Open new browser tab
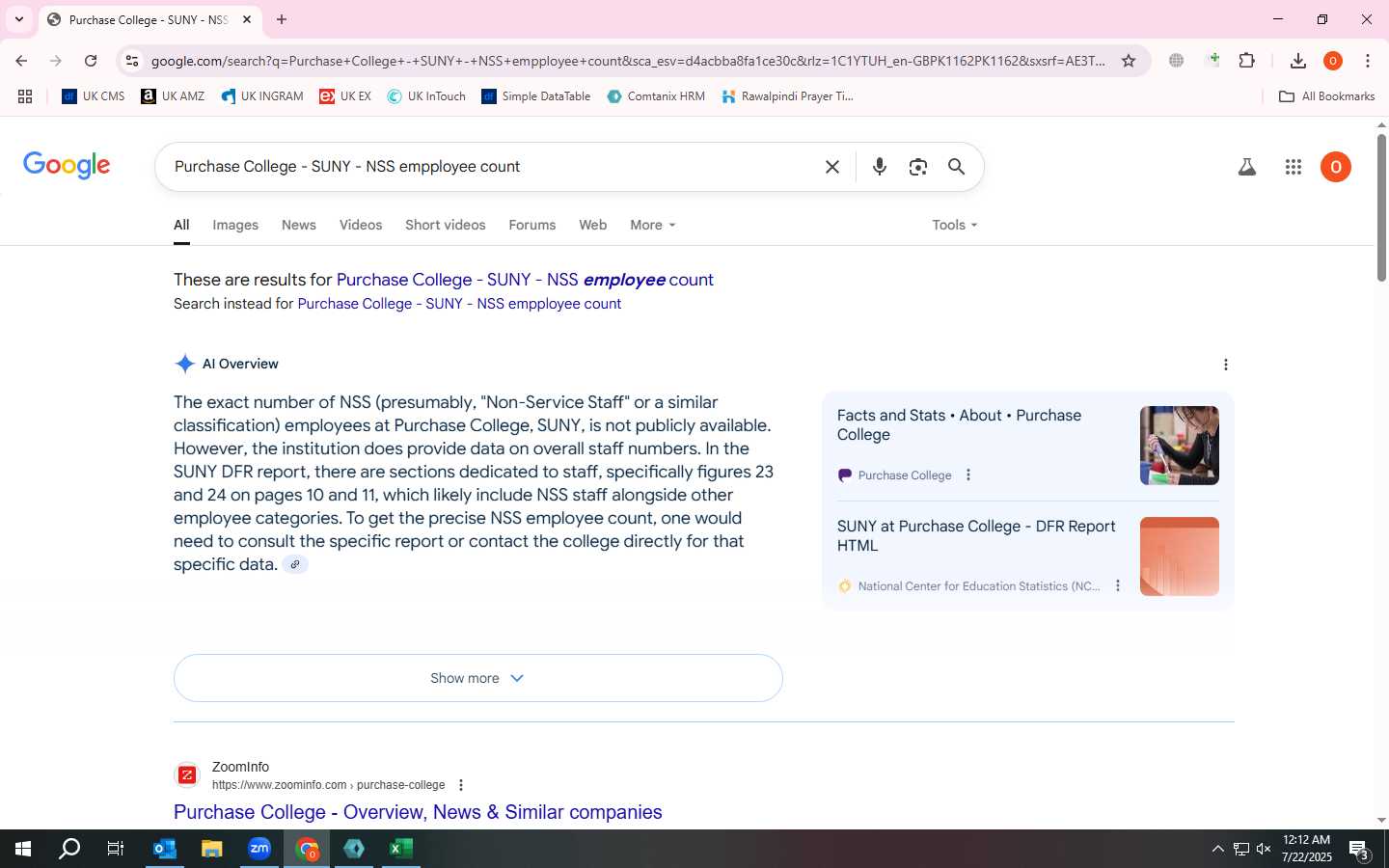 coord(282,19)
